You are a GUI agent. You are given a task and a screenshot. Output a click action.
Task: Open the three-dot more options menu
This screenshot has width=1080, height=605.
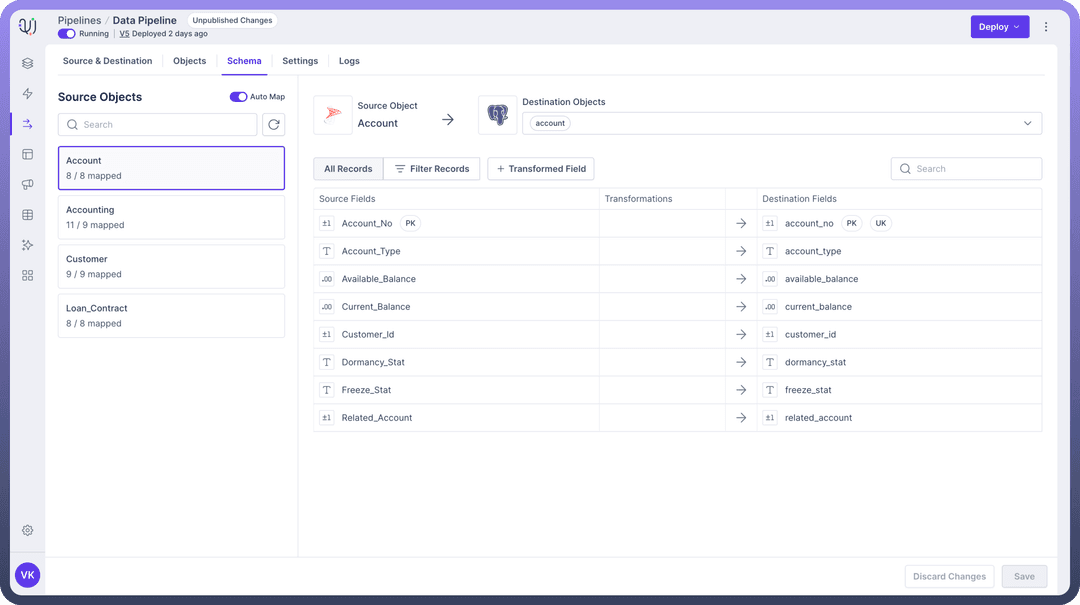(x=1046, y=27)
